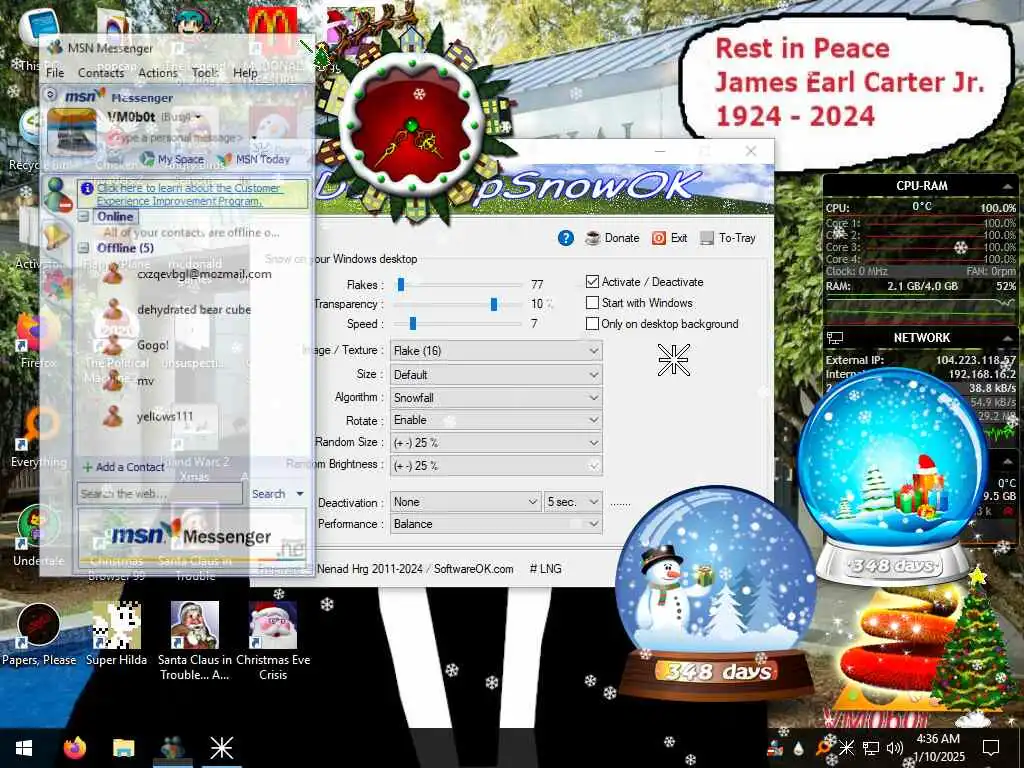
Task: Click Customer Experience Improvement Program link
Action: click(188, 195)
